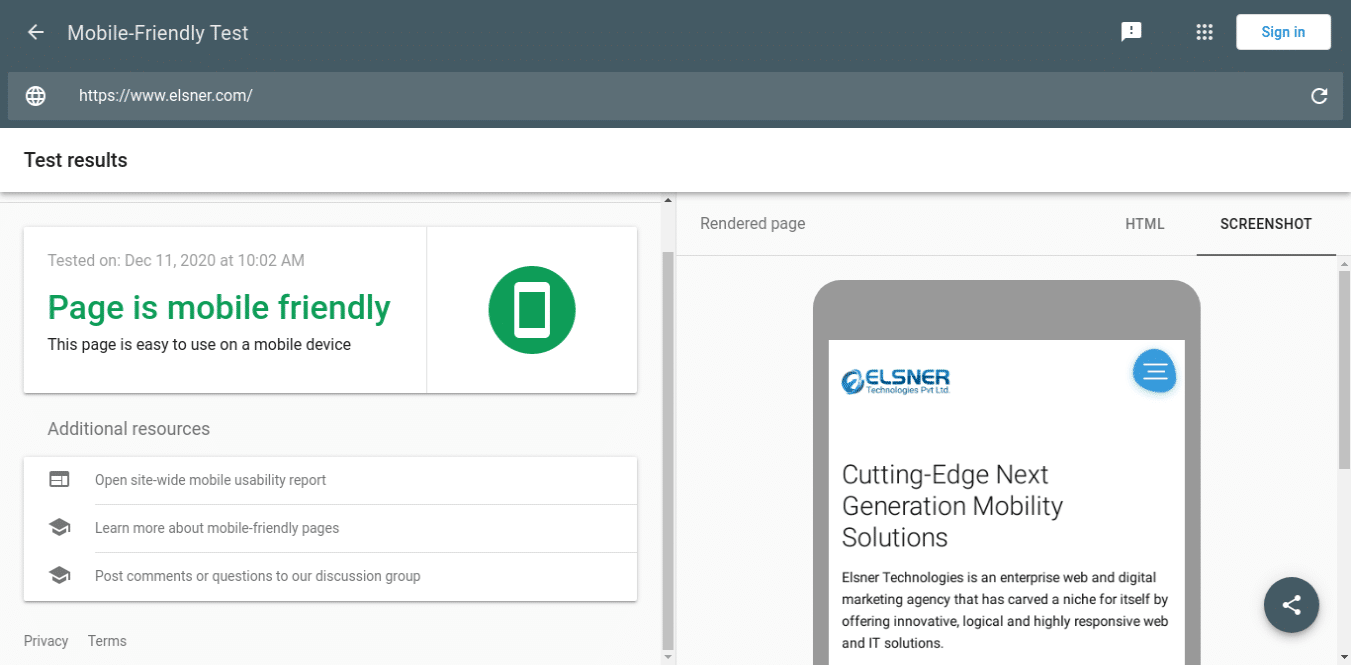Viewport: 1351px width, 665px height.
Task: Post comments to the discussion group
Action: tap(257, 575)
